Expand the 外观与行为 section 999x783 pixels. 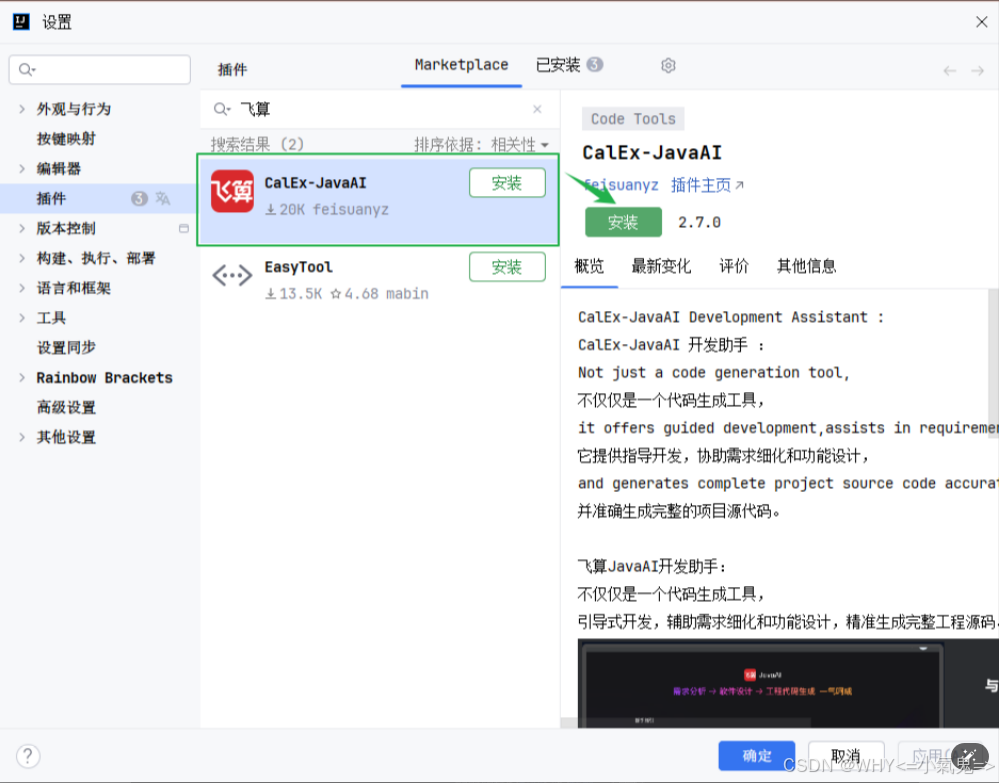coord(22,109)
